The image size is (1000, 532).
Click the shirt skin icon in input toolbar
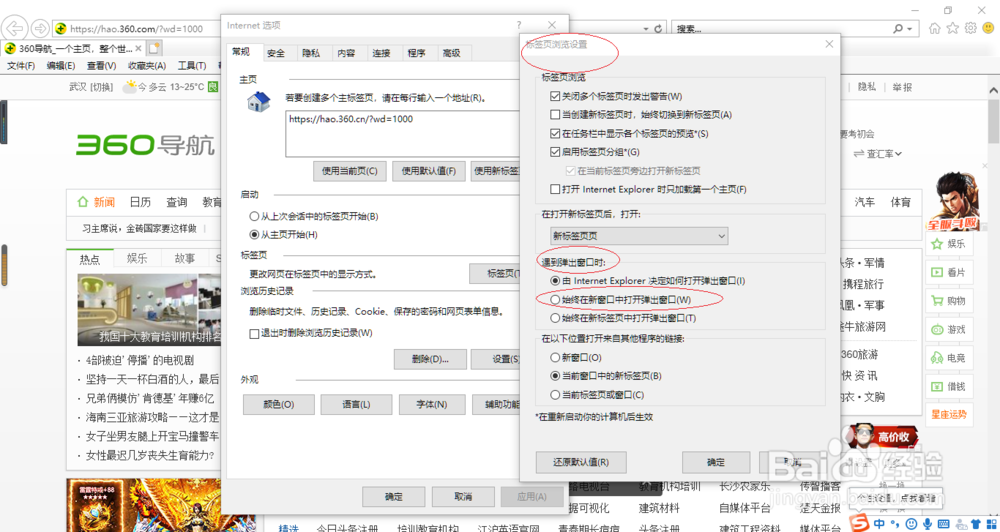click(x=974, y=524)
